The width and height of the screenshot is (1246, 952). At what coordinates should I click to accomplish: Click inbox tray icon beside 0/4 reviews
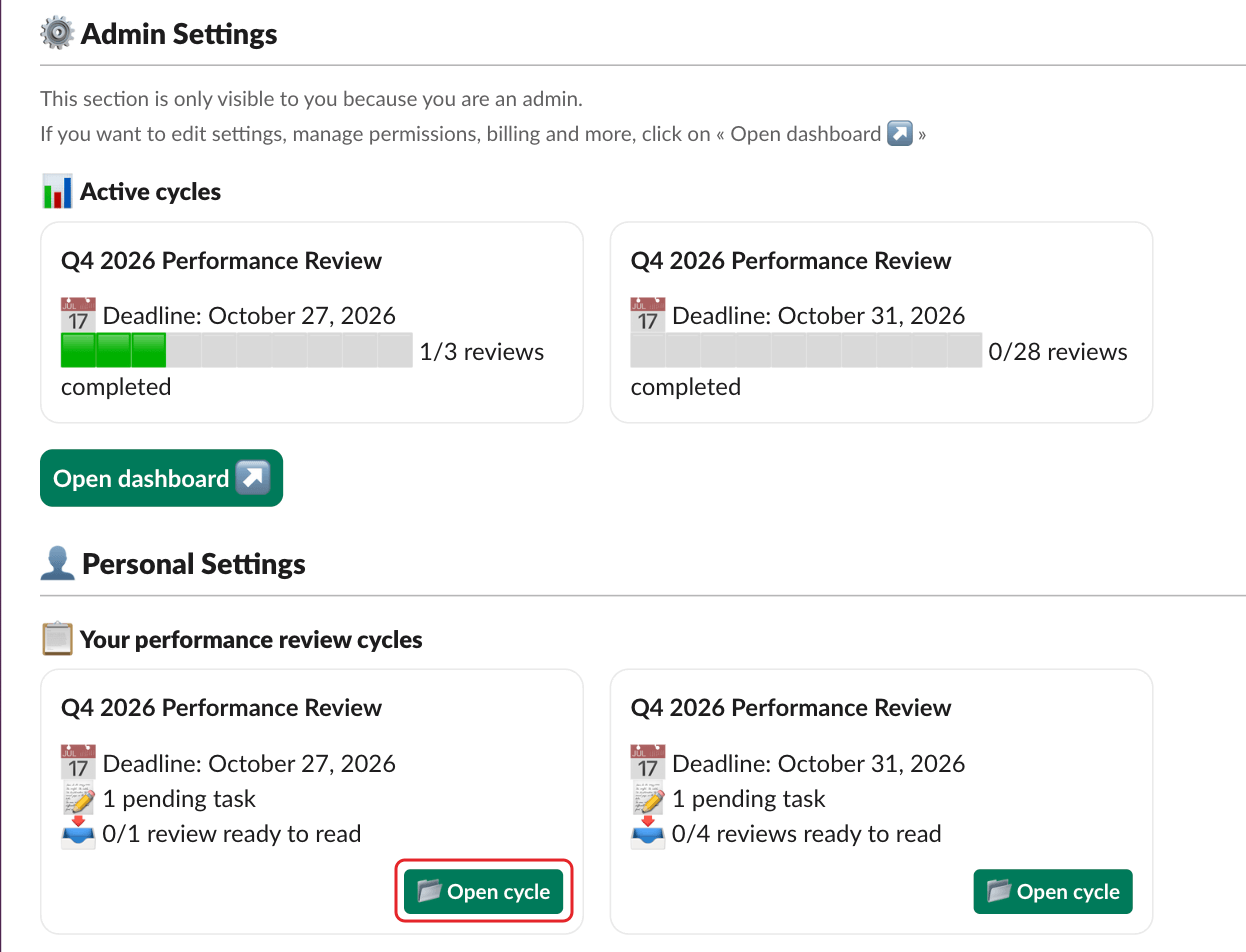[x=648, y=834]
